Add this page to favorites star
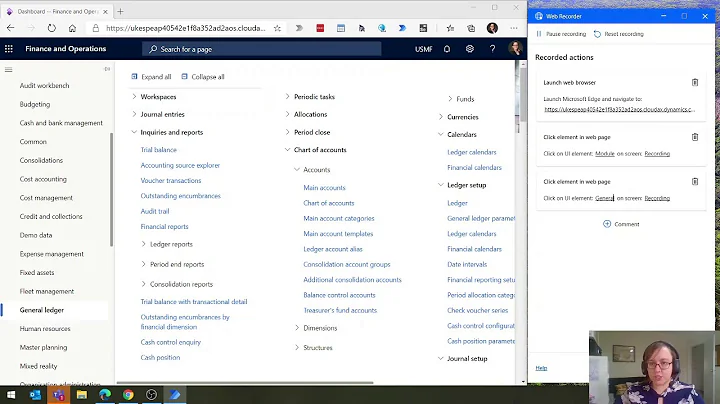Screen dimensions: 720x404 pos(277,28)
